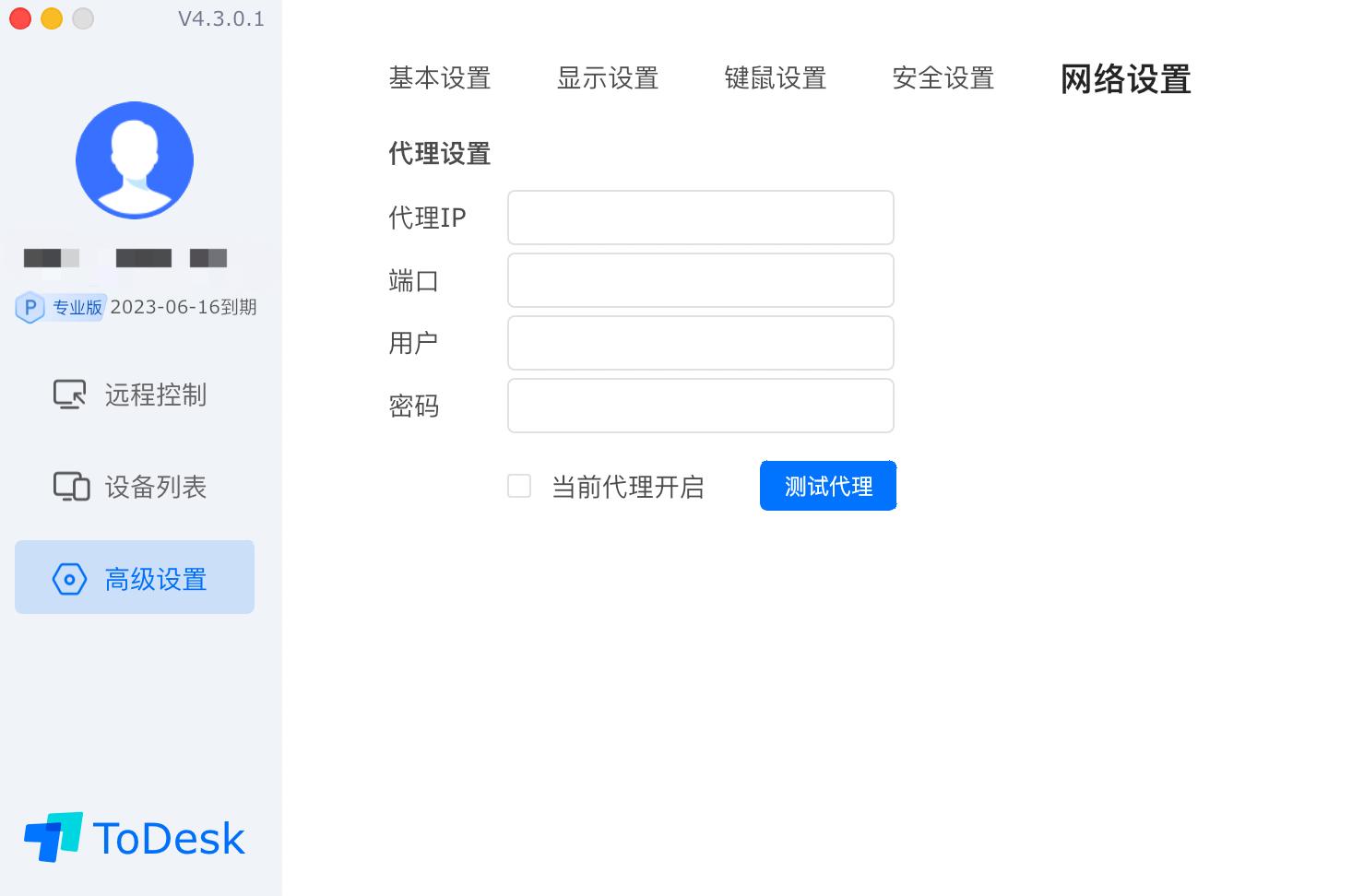Click the 2023-06-16 expiry date text

184,307
